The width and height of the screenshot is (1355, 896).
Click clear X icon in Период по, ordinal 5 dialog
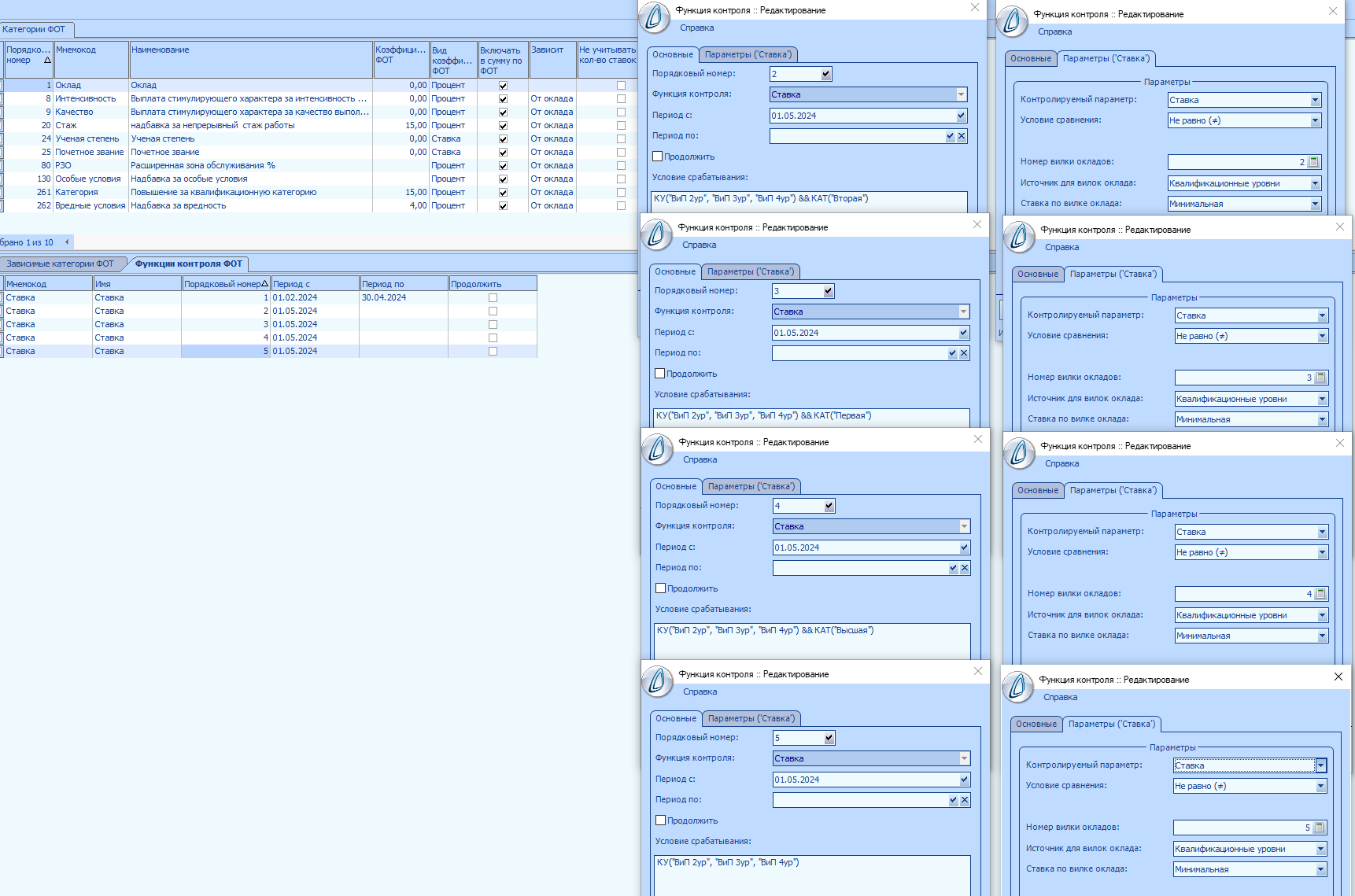965,800
